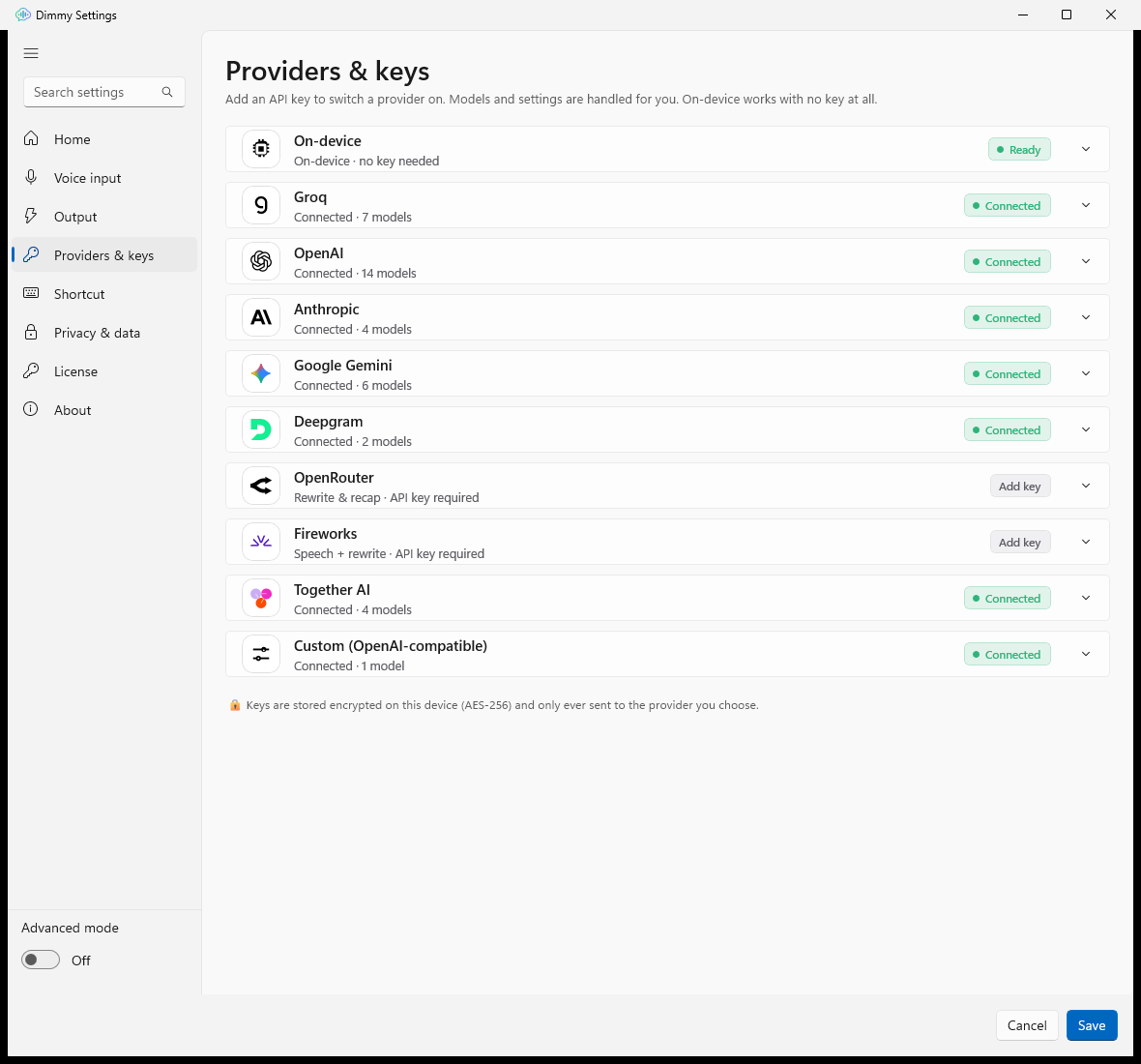Click the "Connected · 7 models" text

(x=352, y=217)
